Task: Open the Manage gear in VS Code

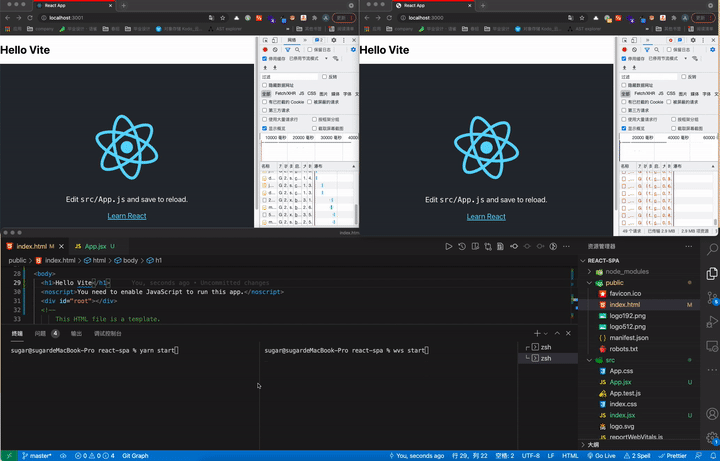Action: click(x=712, y=437)
